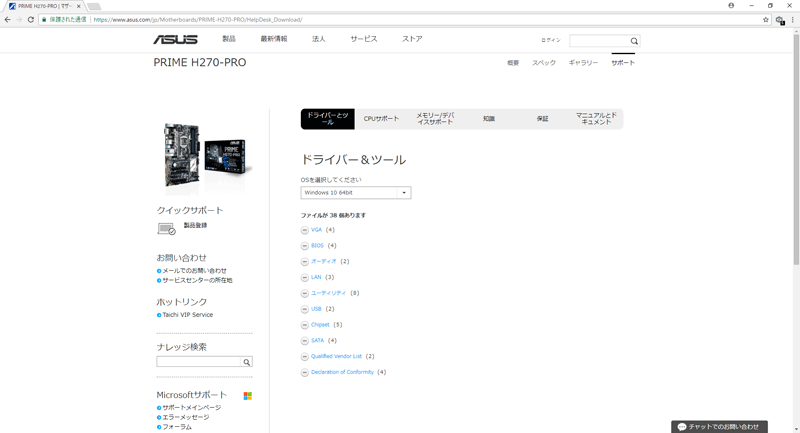Screen dimensions: 800x433
Task: Click the サポート product nav link
Action: tap(623, 63)
